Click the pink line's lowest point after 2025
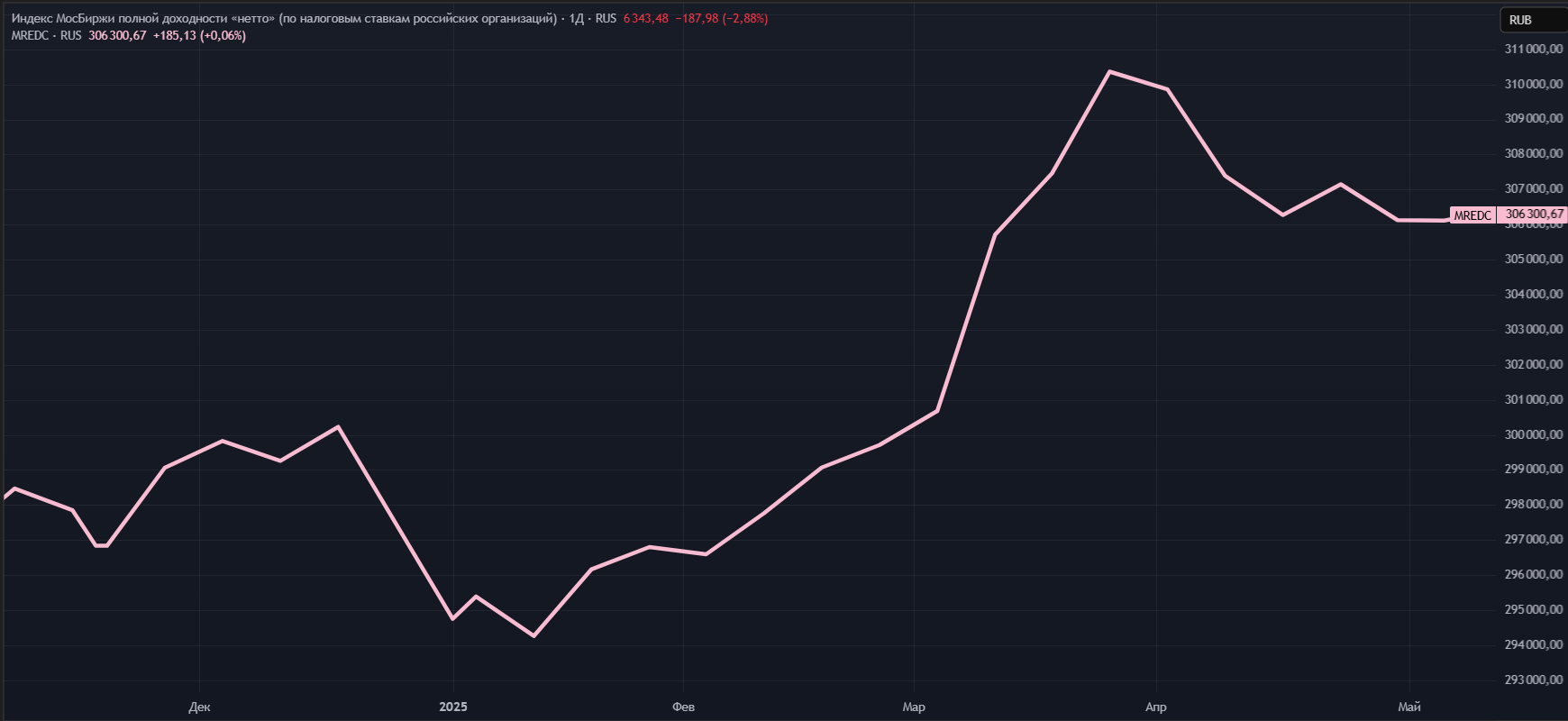Image resolution: width=1568 pixels, height=721 pixels. (534, 635)
